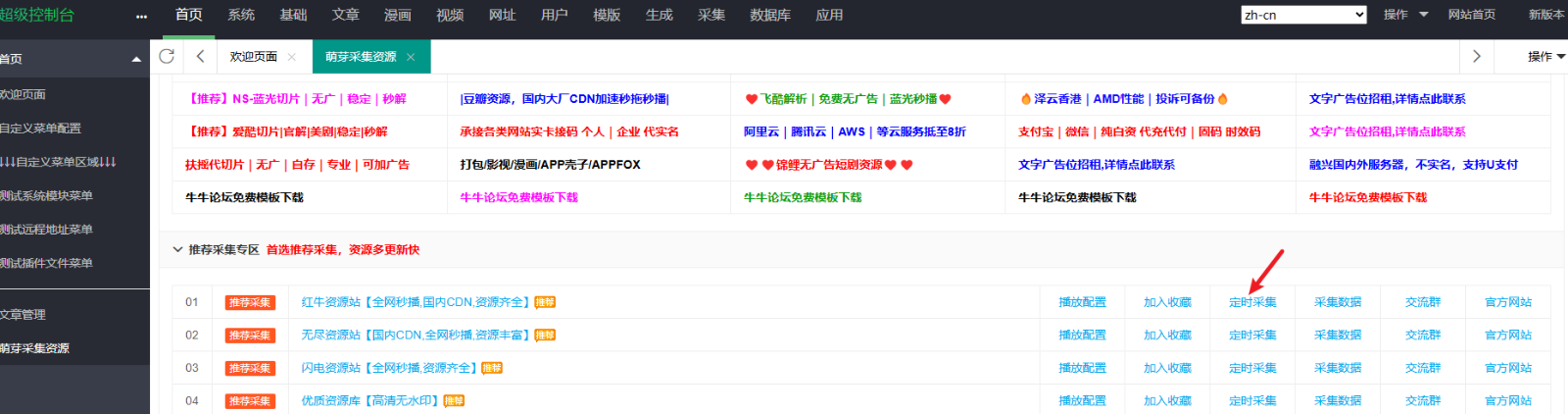Close the 萌芽采集资源 tab
The image size is (1568, 414).
pos(411,57)
